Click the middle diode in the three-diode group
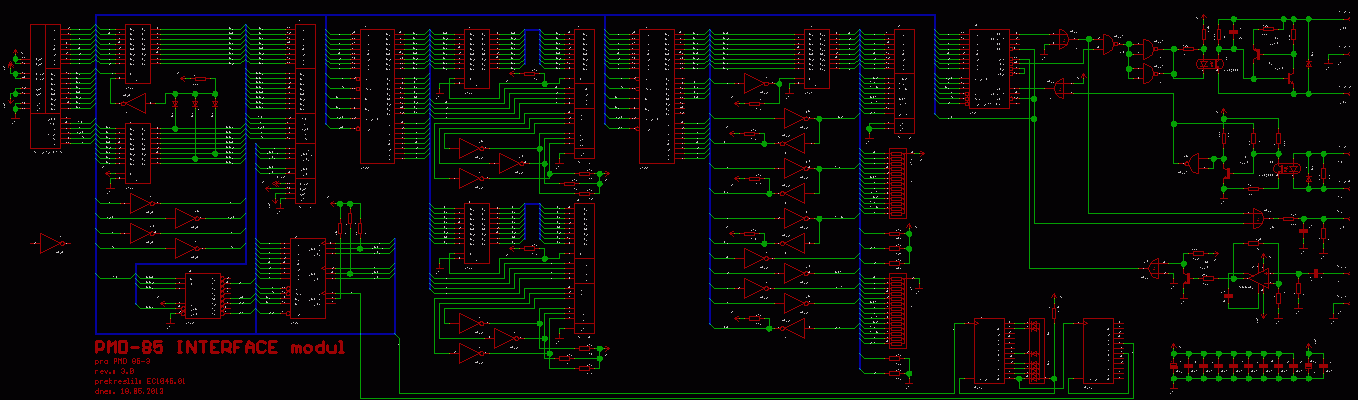 195,104
